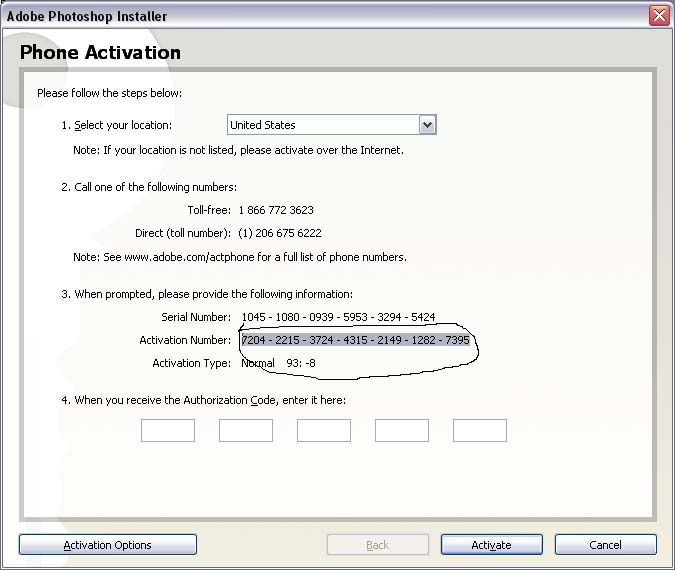Click the 'Toll-free:' label
Screen dimensions: 675x570
209,210
